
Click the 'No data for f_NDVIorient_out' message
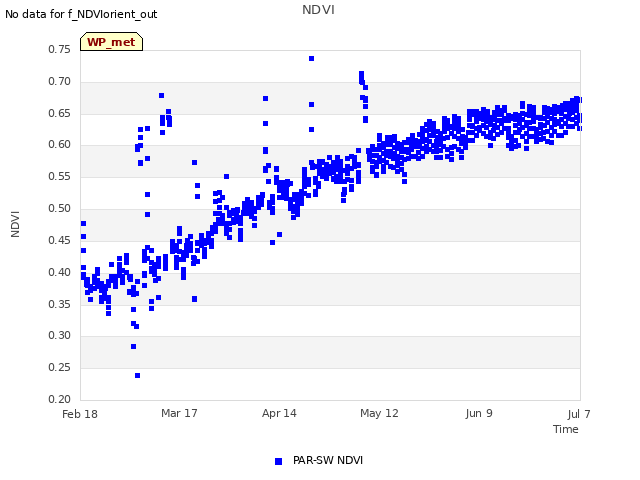pos(81,14)
